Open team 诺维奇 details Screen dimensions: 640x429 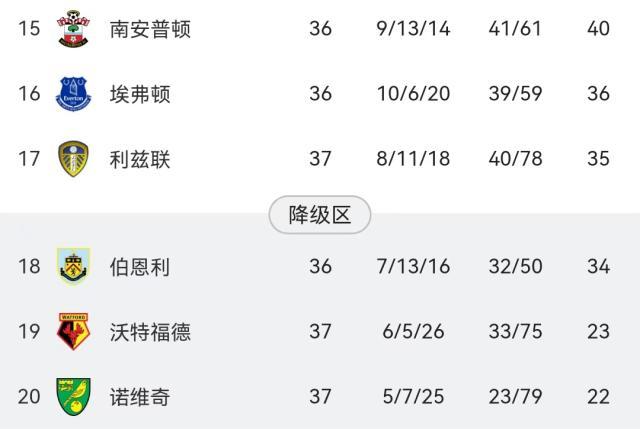click(x=140, y=397)
